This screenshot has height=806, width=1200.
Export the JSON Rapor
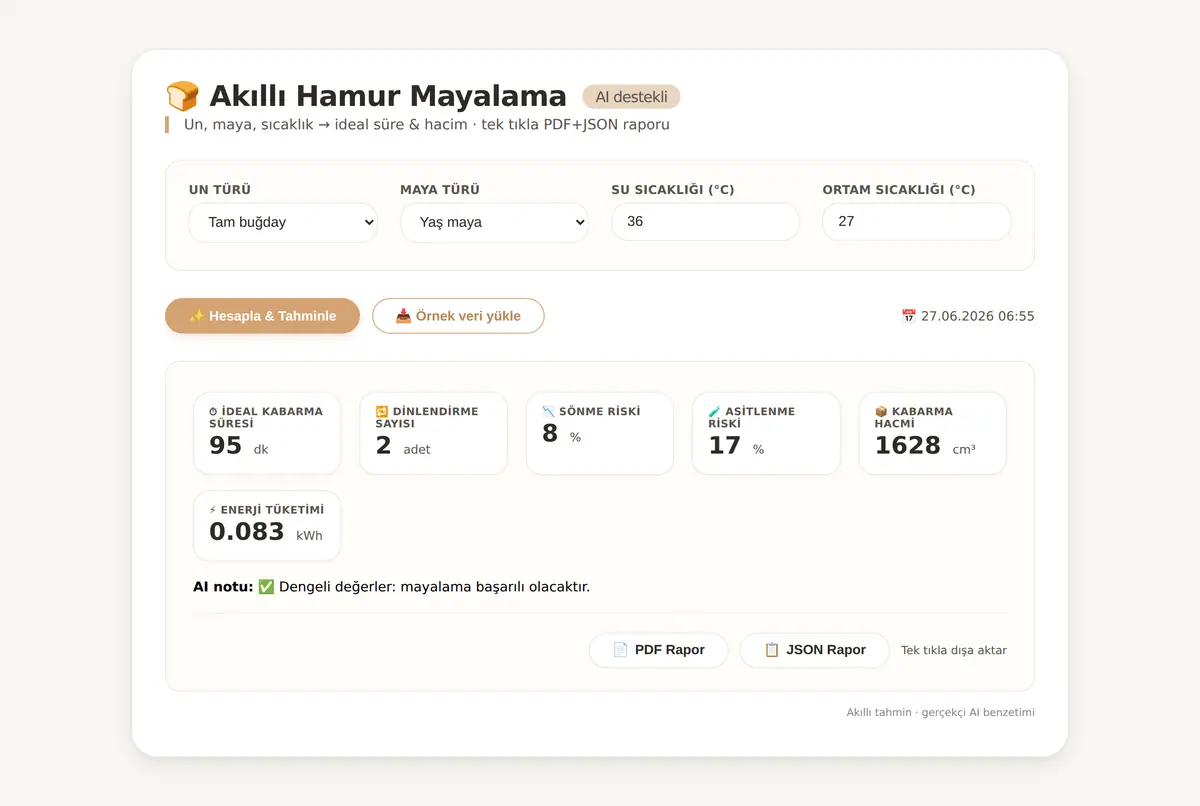point(814,650)
